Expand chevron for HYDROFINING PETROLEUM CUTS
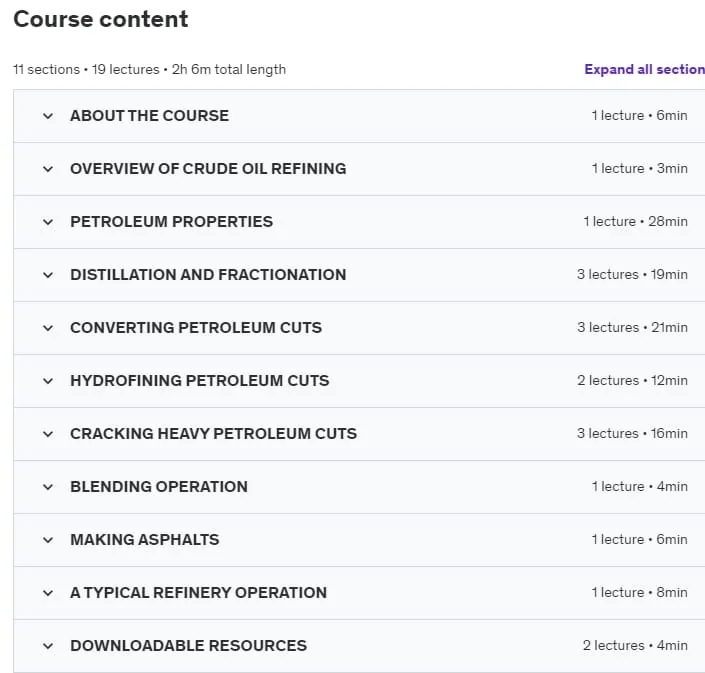The width and height of the screenshot is (705, 673). tap(48, 381)
